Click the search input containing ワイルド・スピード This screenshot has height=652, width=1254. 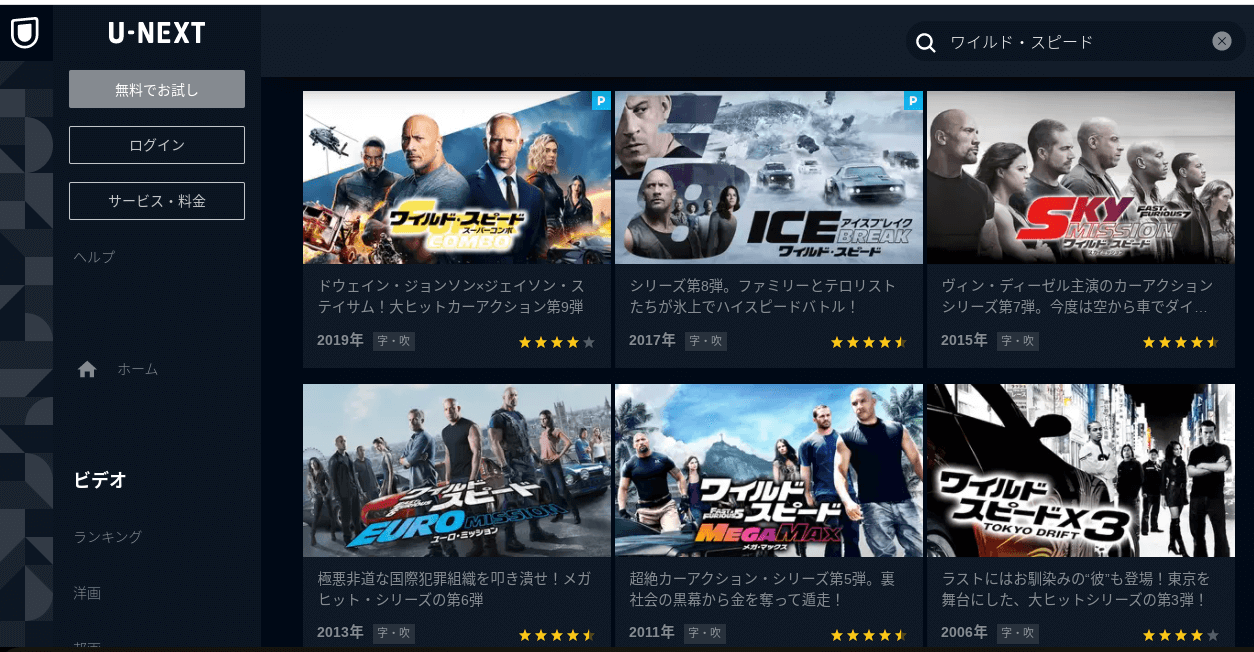1074,42
